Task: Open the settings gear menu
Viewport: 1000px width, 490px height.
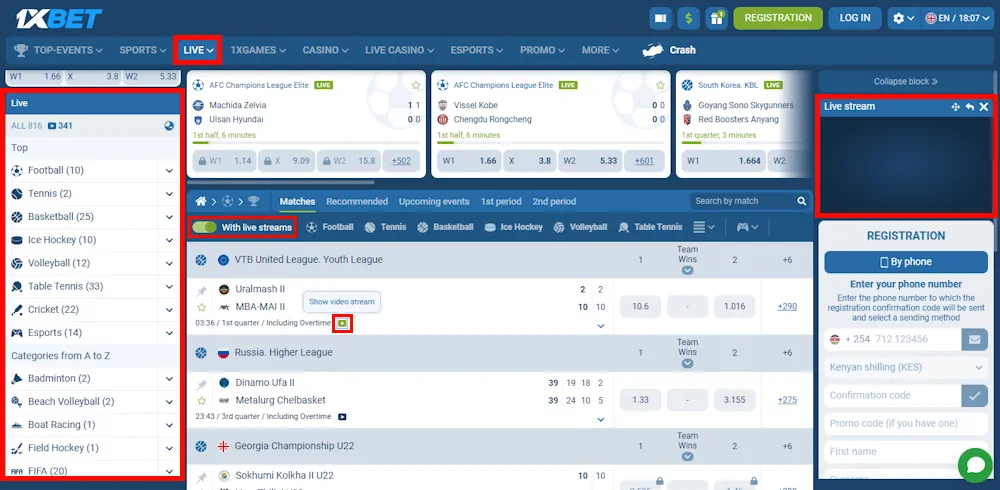Action: pos(903,19)
